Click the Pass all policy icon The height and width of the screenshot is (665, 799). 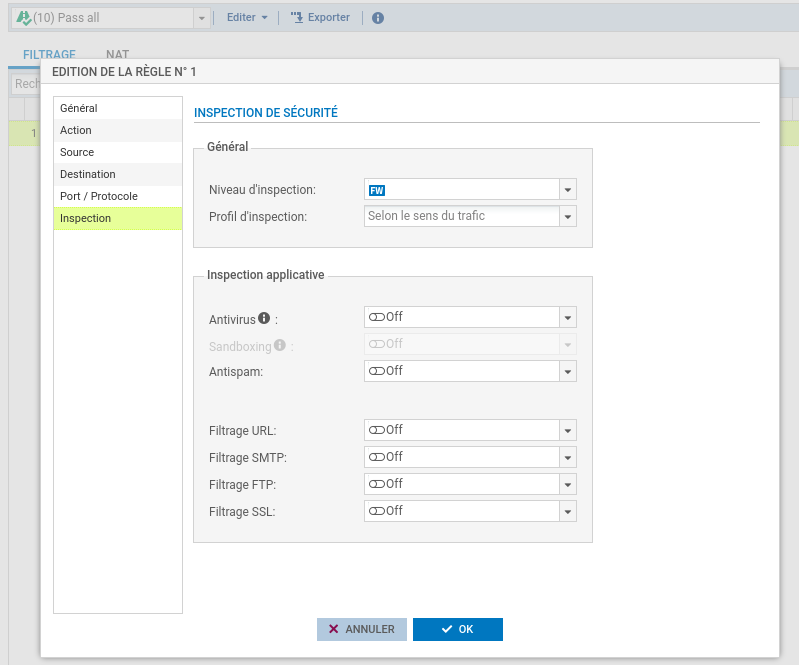(24, 18)
